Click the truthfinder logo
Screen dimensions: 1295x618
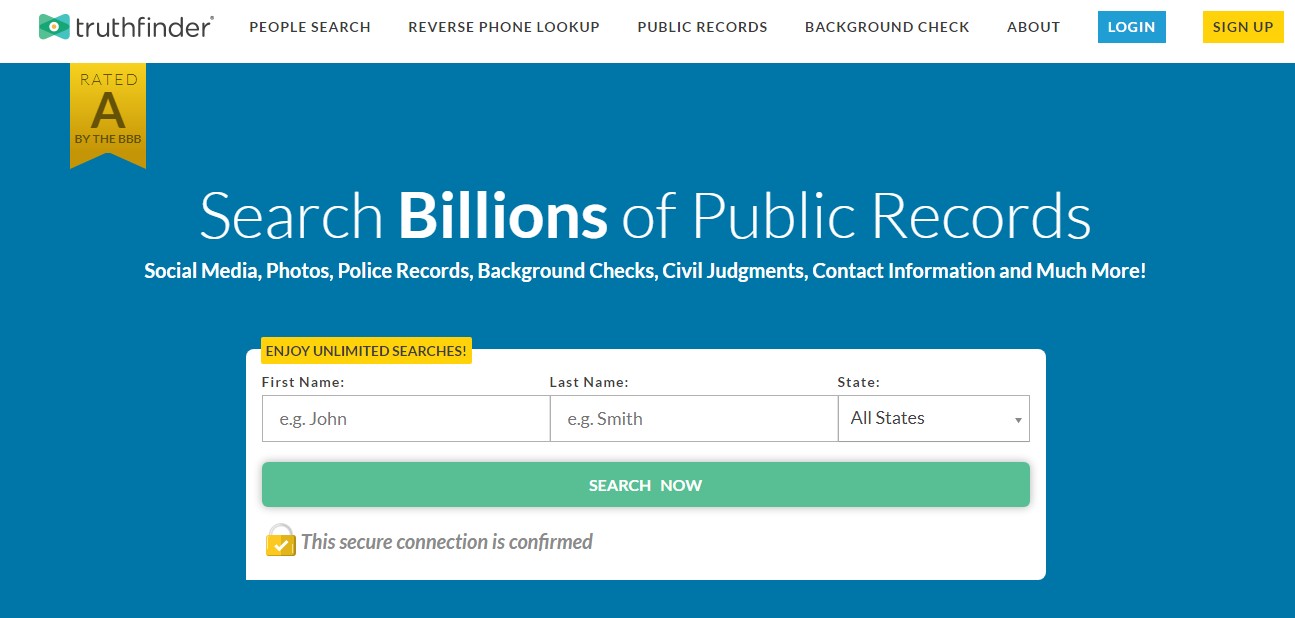pos(126,27)
